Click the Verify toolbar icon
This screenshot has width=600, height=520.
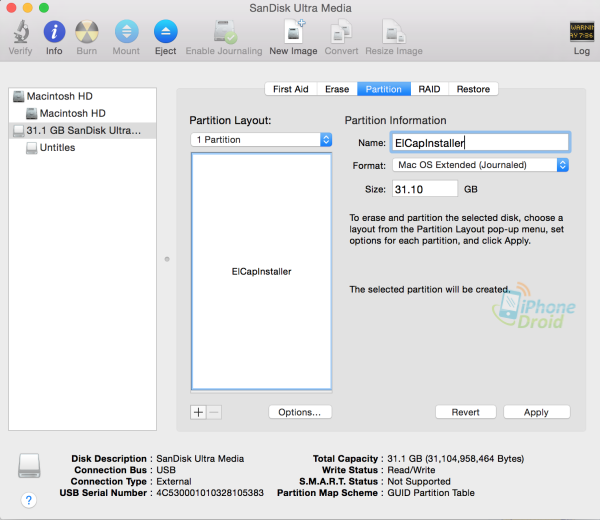[20, 33]
